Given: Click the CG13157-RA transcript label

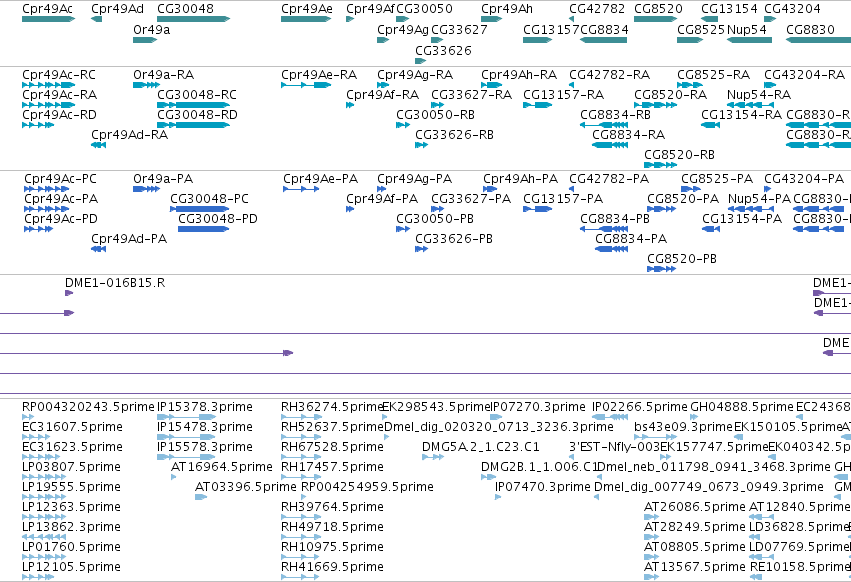Looking at the screenshot, I should pos(563,94).
